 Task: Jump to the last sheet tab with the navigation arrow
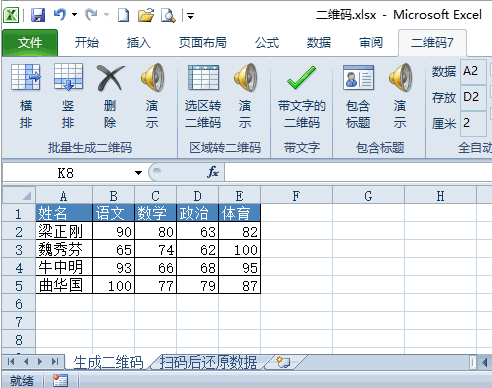point(55,362)
